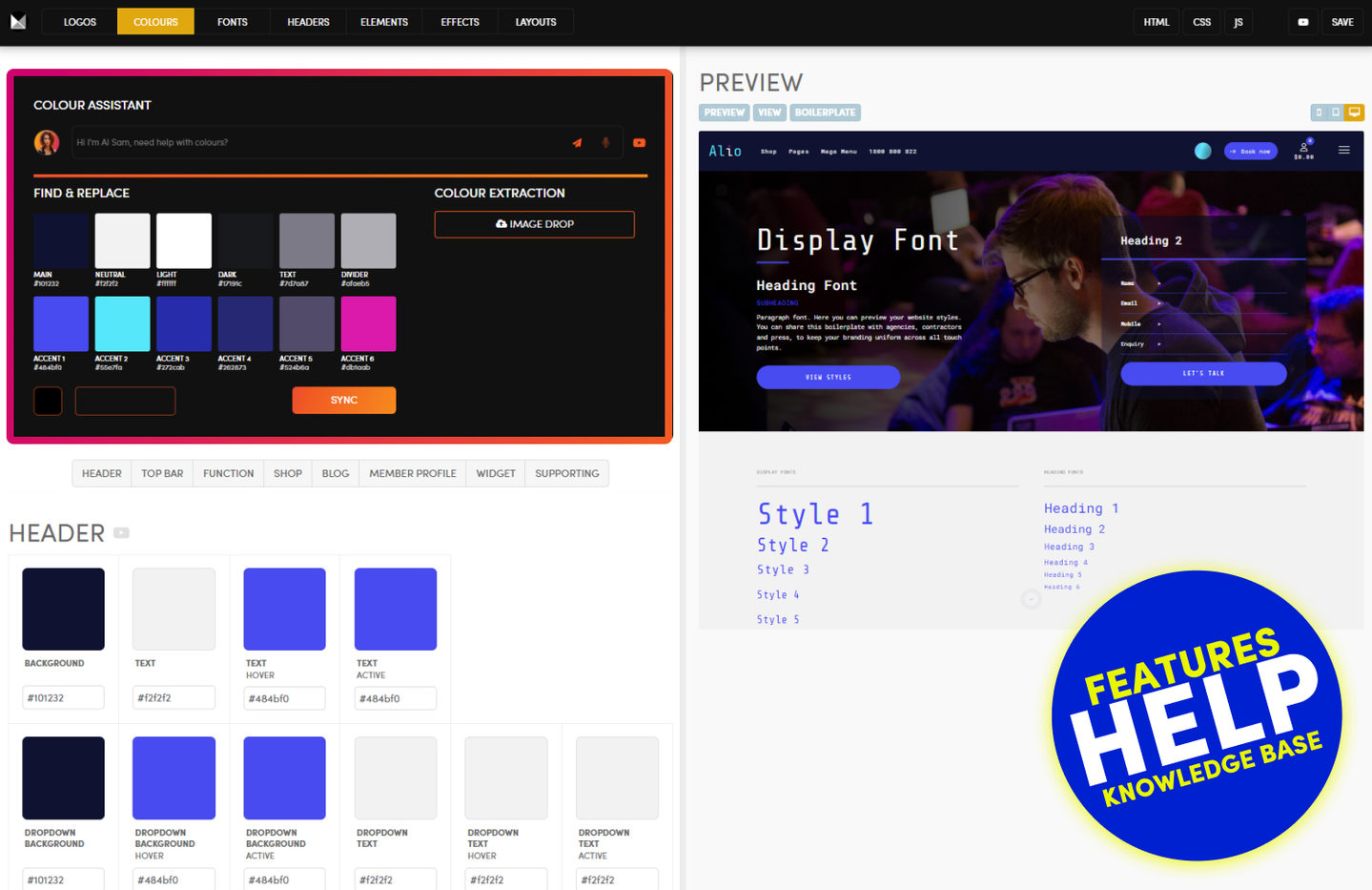The image size is (1372, 890).
Task: Switch preview to mobile phone view
Action: point(1319,113)
